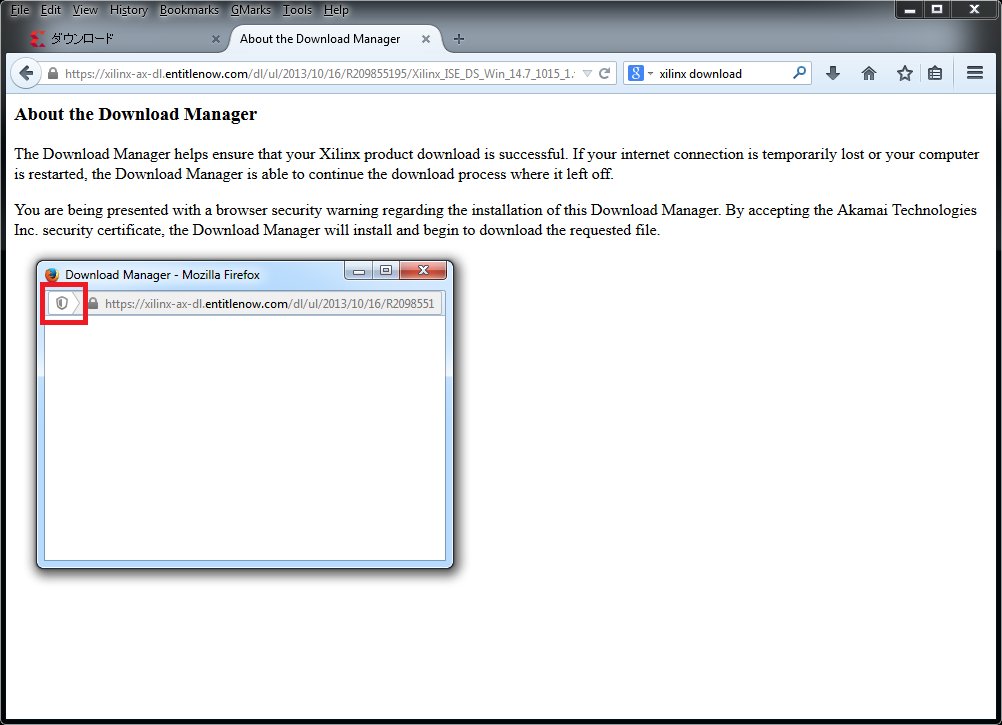The width and height of the screenshot is (1002, 725).
Task: Open the Downloads panel arrow icon
Action: pyautogui.click(x=833, y=73)
